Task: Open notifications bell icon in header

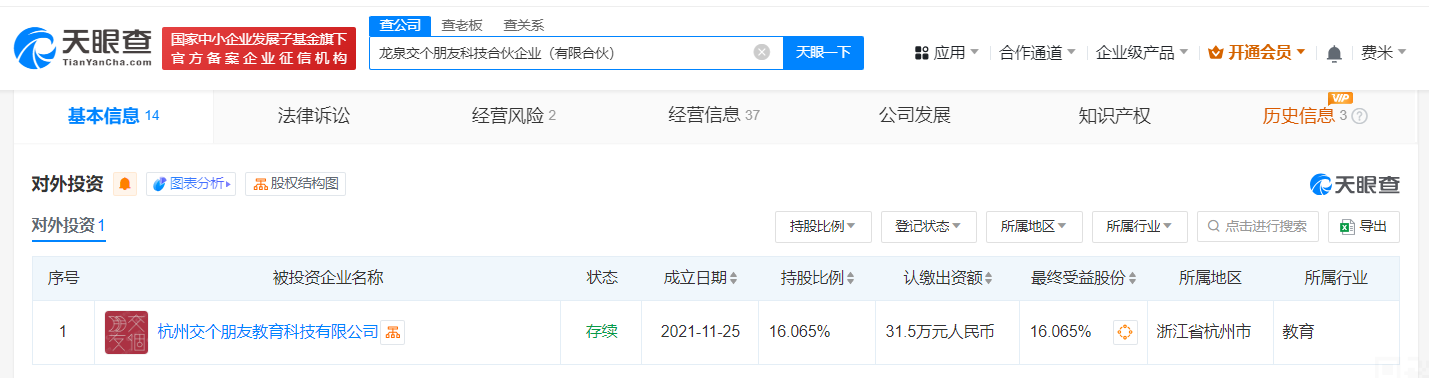Action: click(1333, 53)
